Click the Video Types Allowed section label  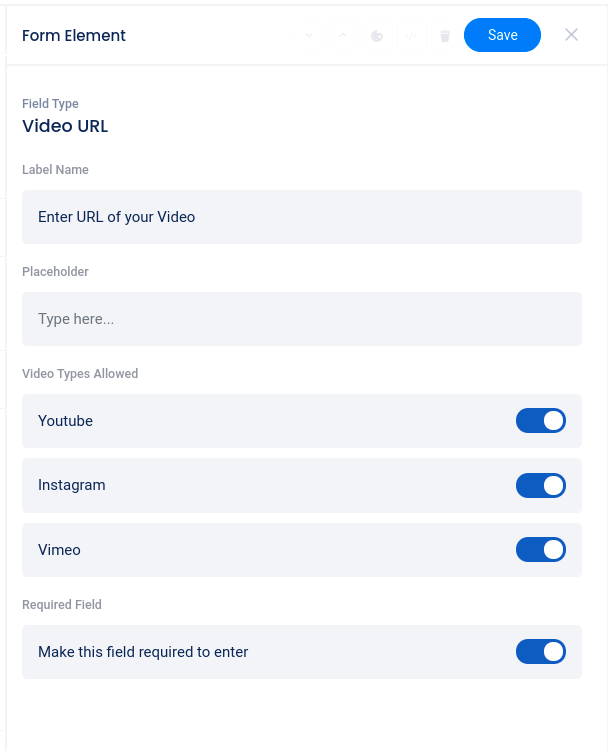click(x=80, y=374)
